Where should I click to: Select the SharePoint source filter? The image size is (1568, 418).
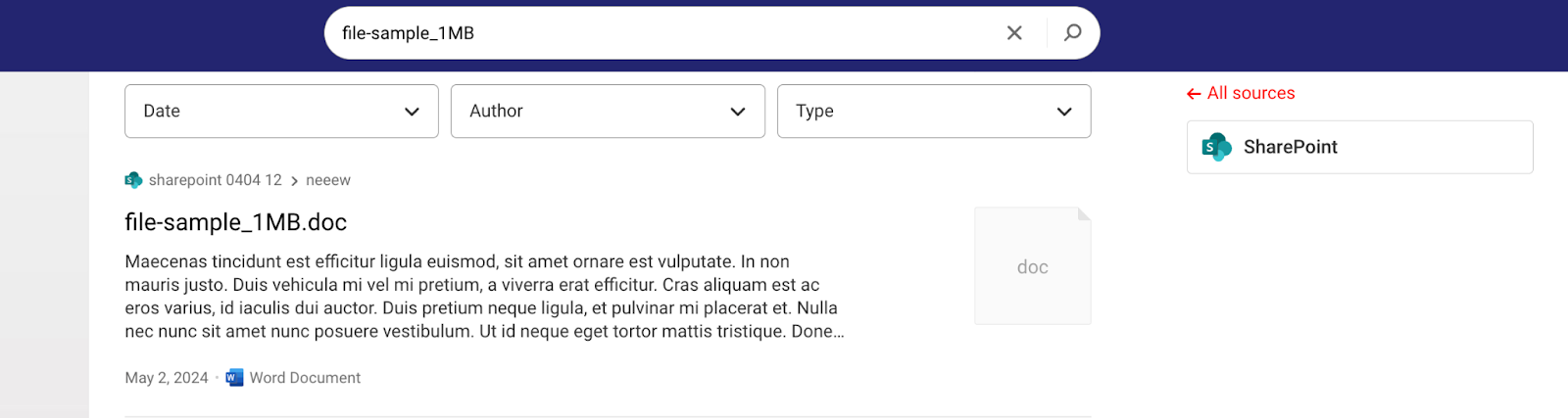1359,147
